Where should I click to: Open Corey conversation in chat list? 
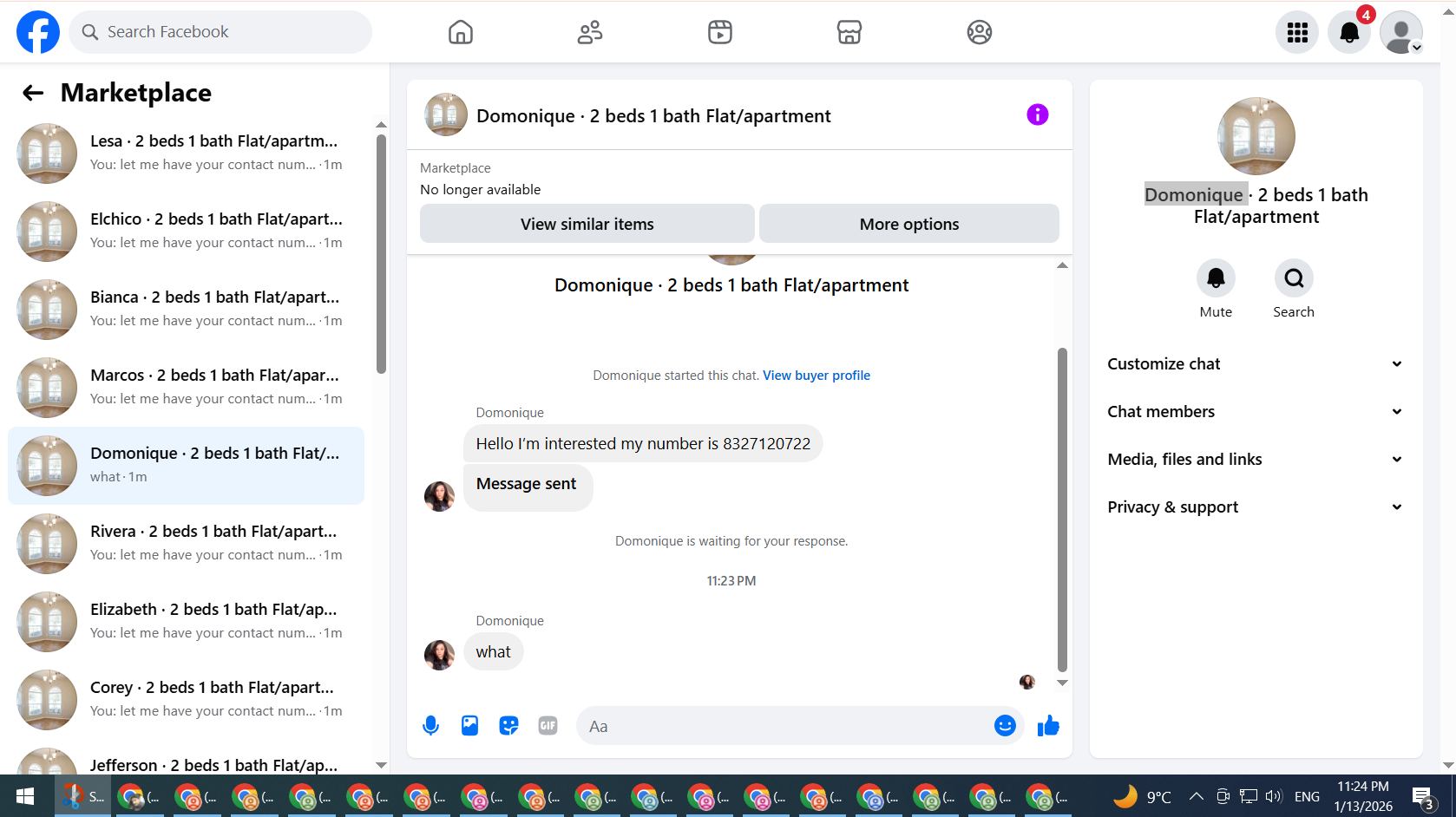187,700
